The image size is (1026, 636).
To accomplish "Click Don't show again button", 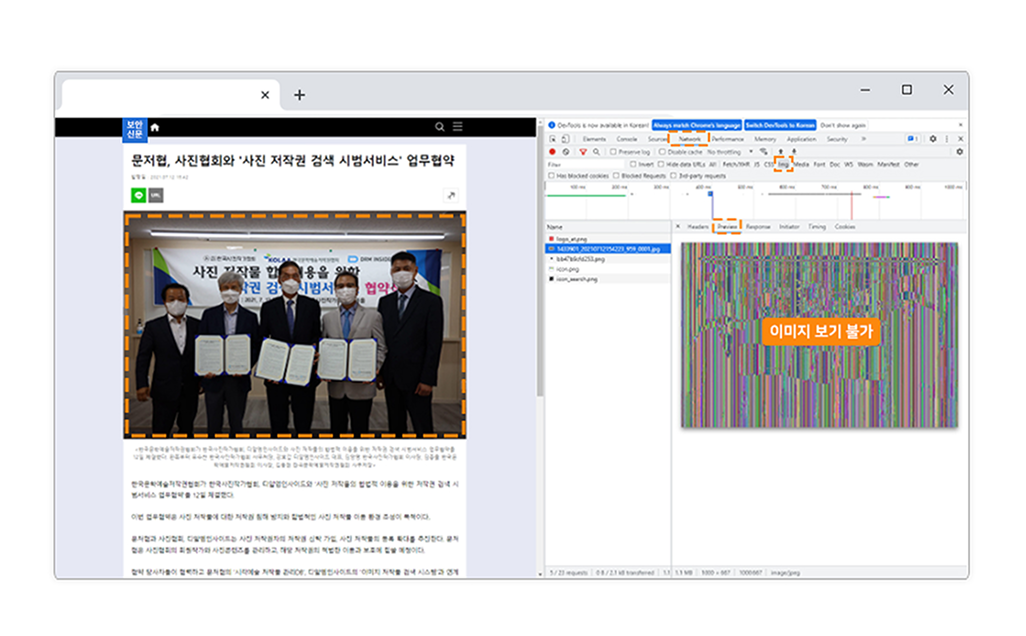I will 843,125.
